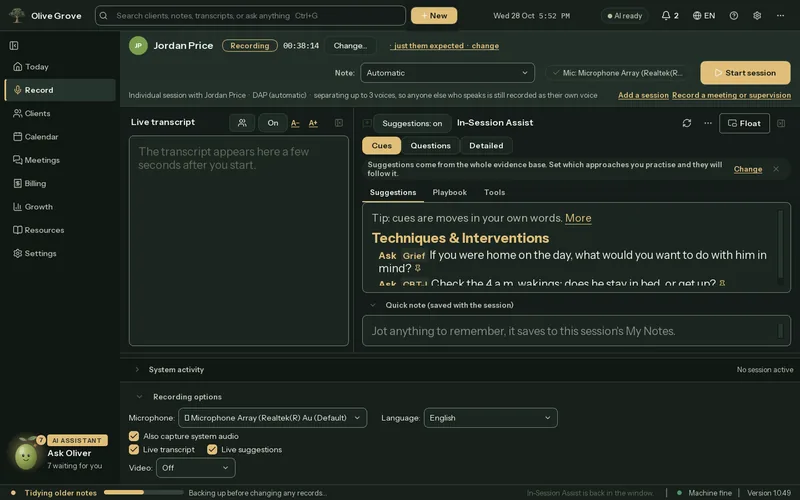Screen dimensions: 800x500
Task: Open the Ask Oliver olive assistant
Action: tap(26, 456)
